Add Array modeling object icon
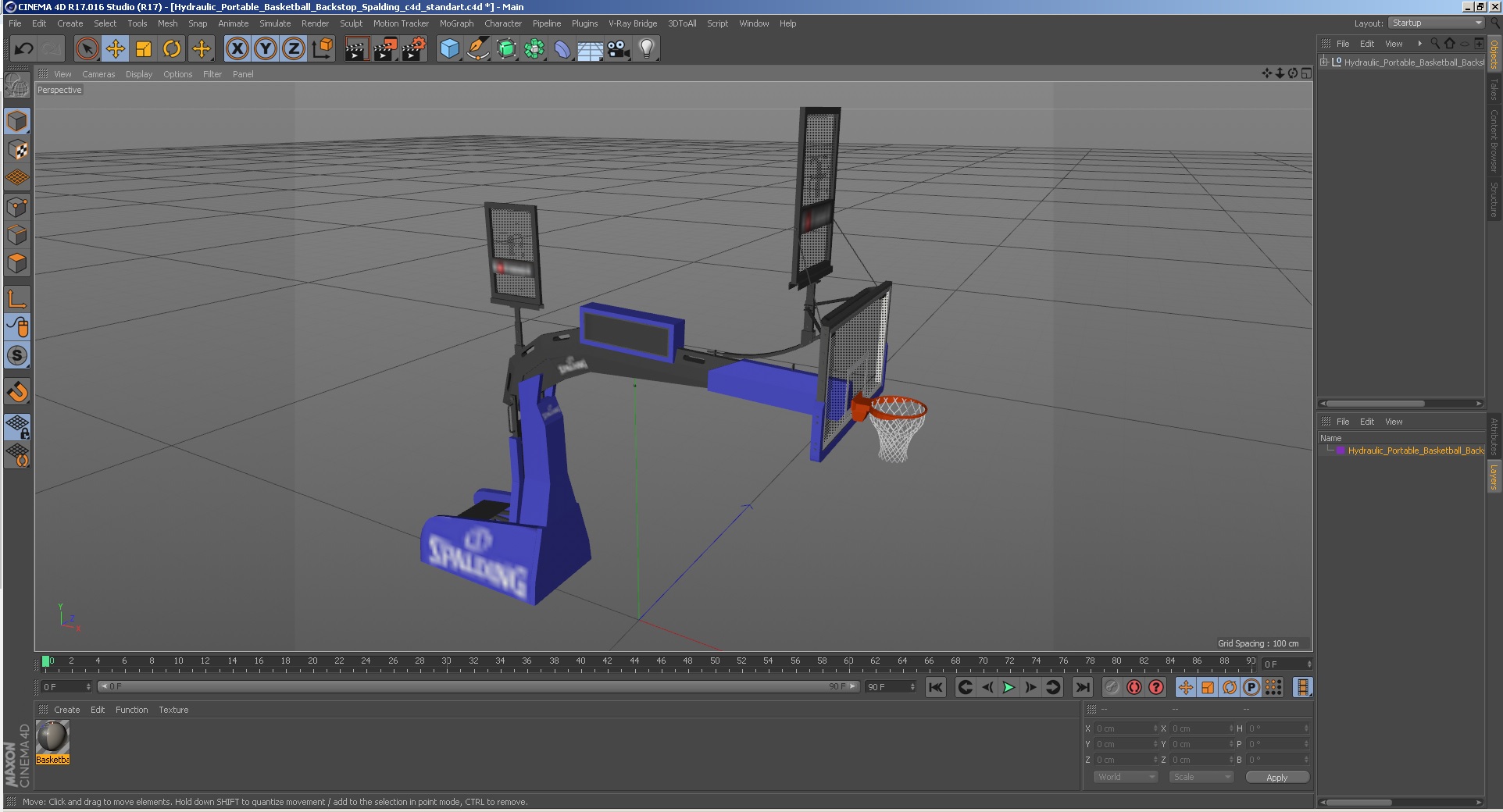The height and width of the screenshot is (812, 1503). coord(534,49)
